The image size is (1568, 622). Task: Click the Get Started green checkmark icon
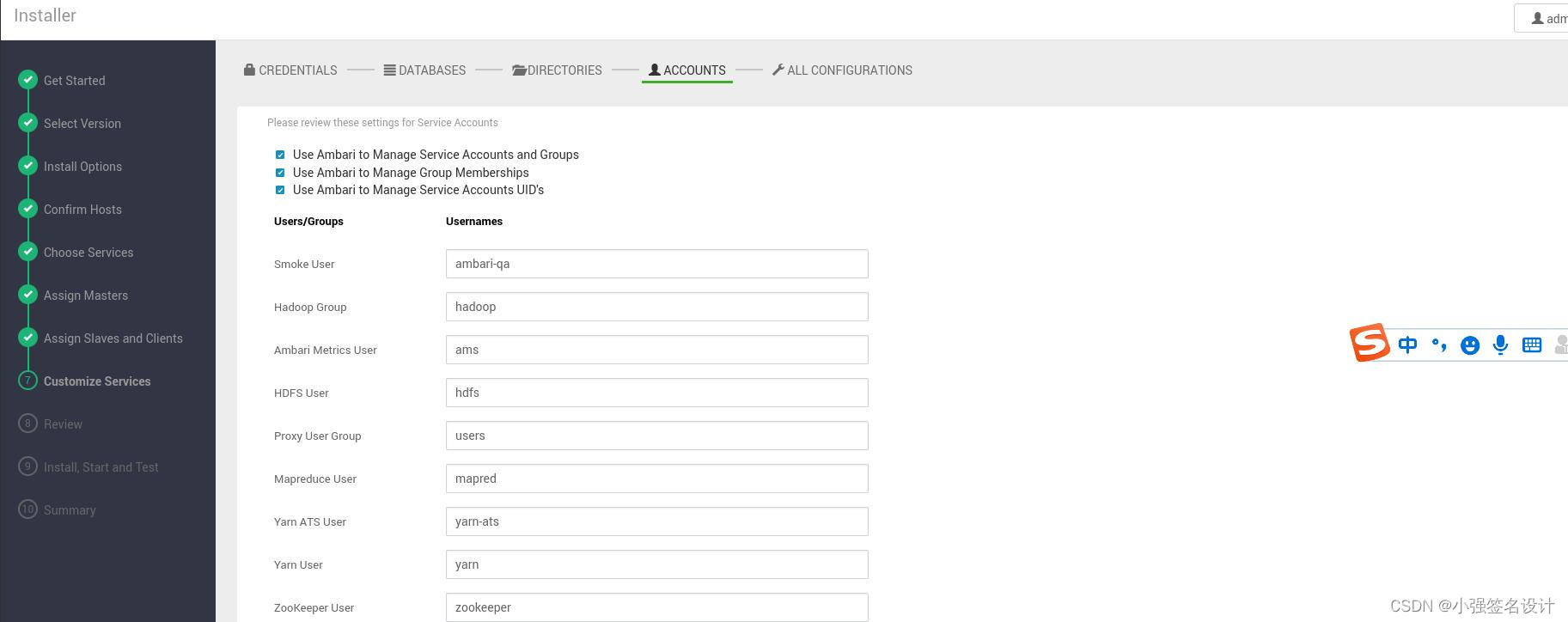click(x=27, y=80)
